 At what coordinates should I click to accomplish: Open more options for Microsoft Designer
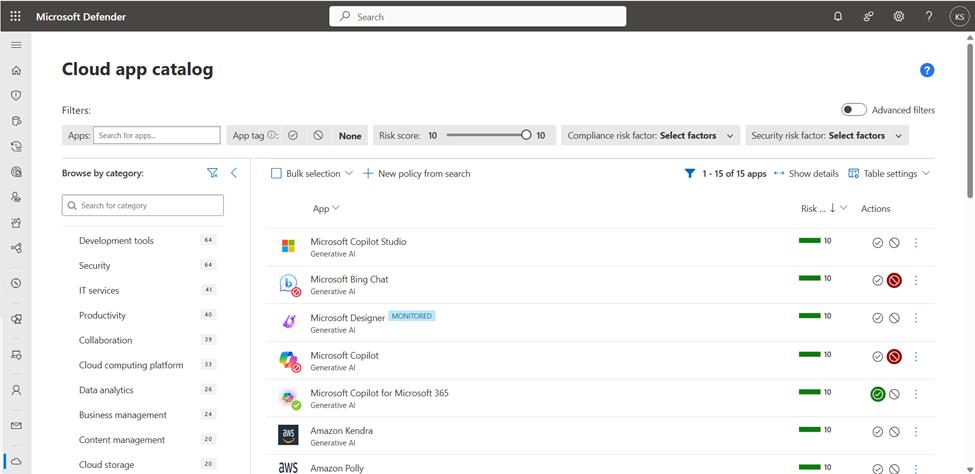(x=915, y=318)
